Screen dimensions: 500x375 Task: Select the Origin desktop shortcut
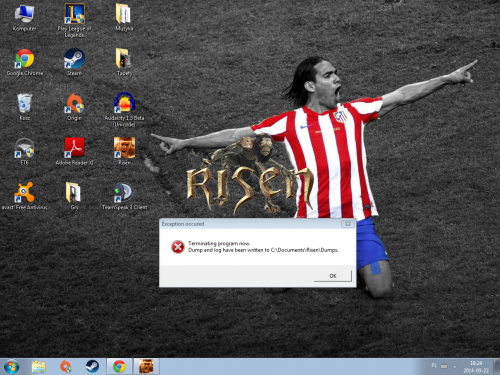click(x=74, y=107)
